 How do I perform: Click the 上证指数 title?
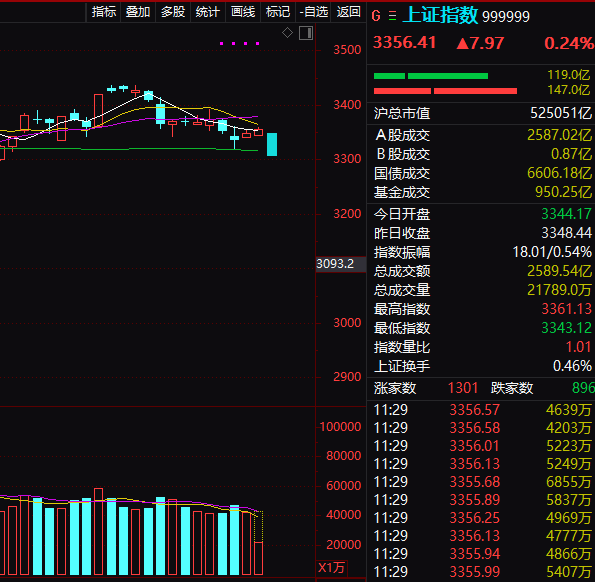coord(440,15)
